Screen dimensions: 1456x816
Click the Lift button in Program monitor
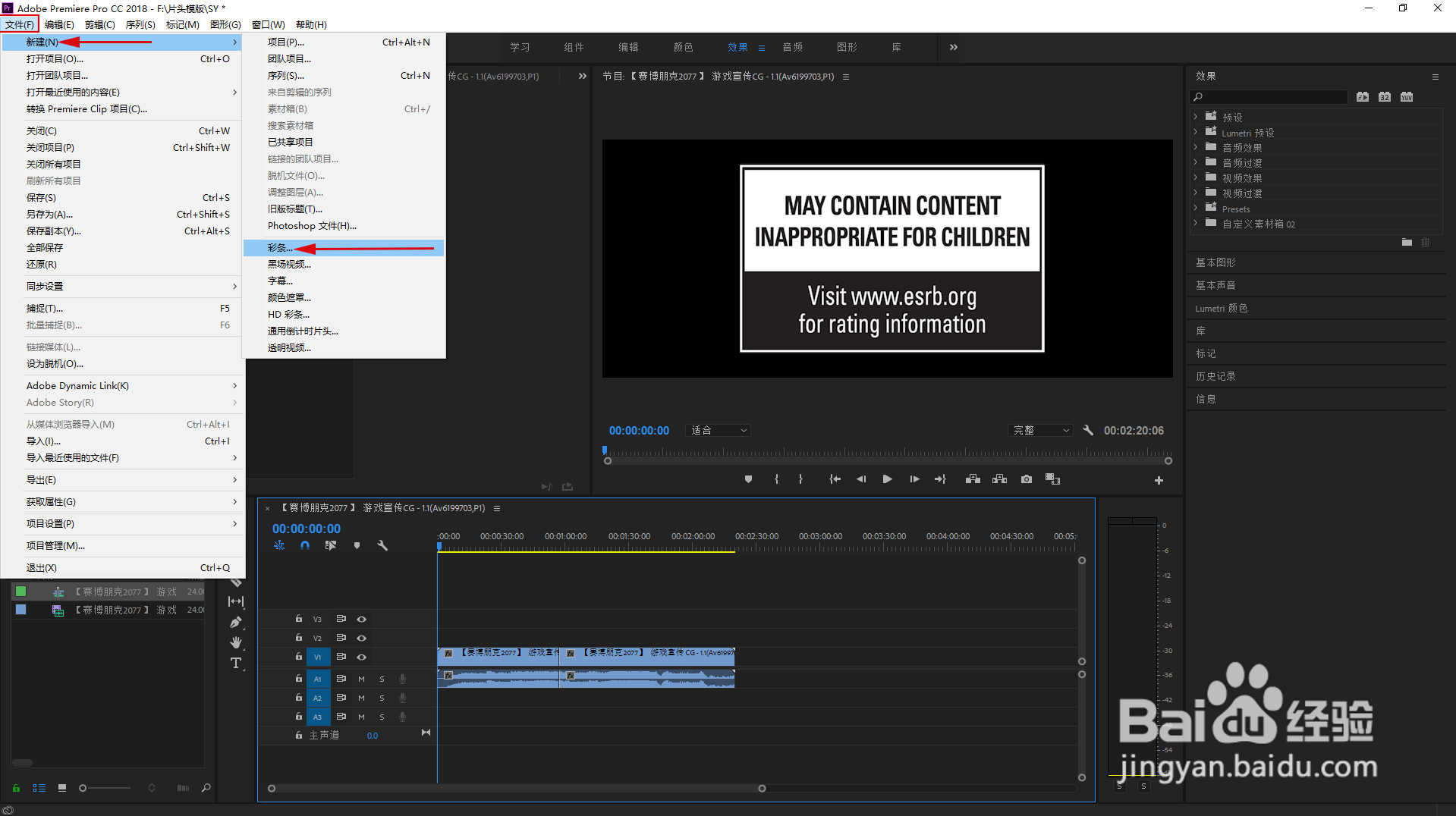point(973,479)
